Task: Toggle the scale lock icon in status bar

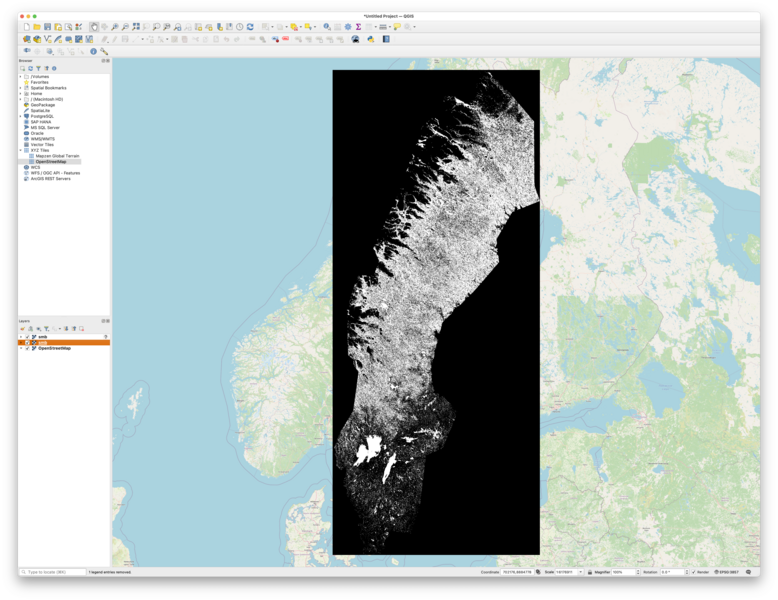Action: click(x=589, y=572)
